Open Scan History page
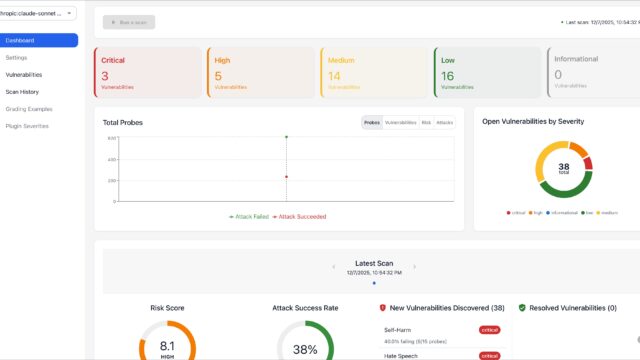640x360 pixels. [x=22, y=92]
